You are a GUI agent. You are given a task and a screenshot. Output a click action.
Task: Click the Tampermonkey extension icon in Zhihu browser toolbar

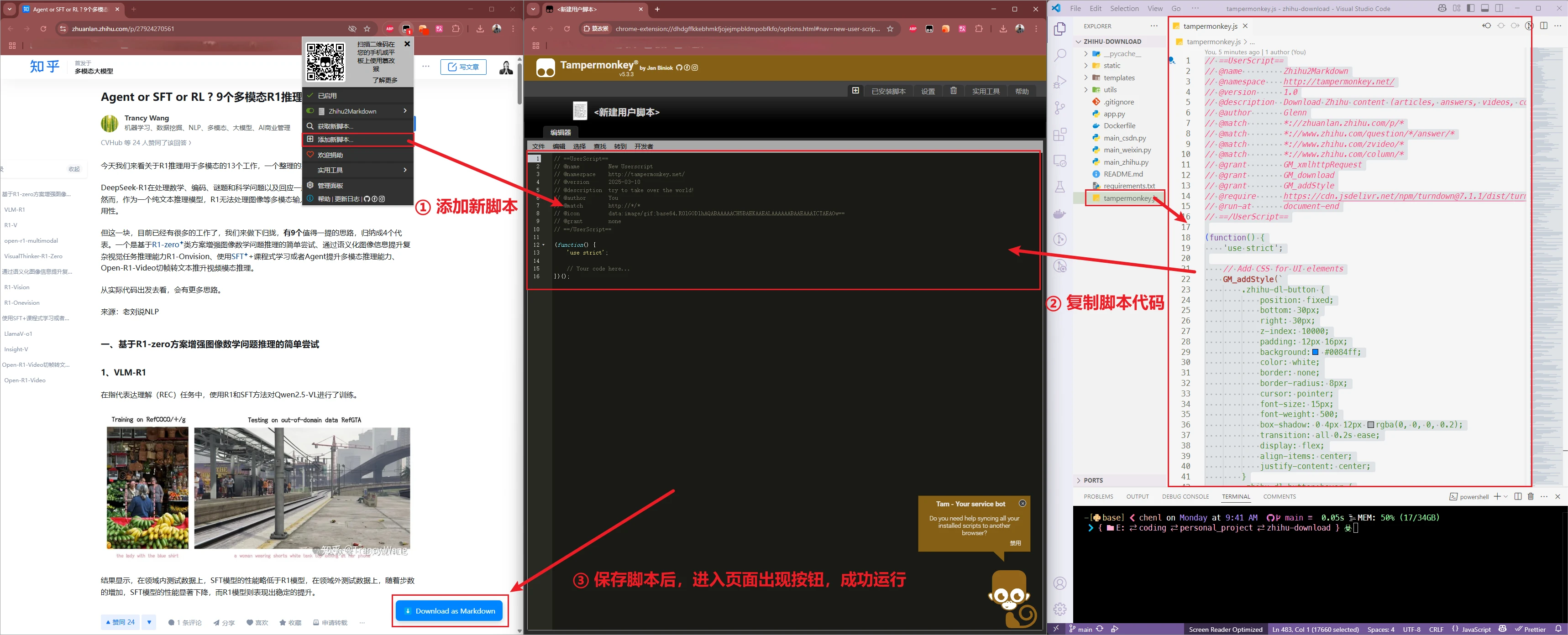[x=406, y=29]
